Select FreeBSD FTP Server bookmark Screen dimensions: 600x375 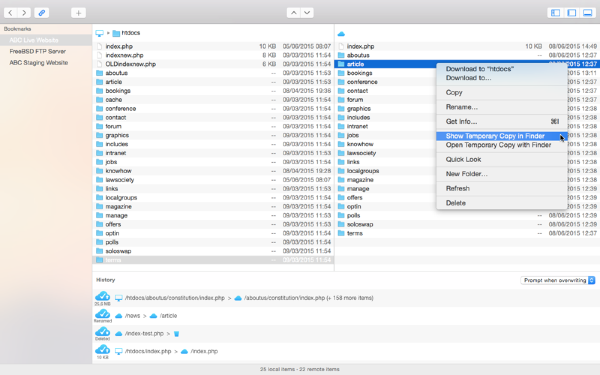(x=46, y=51)
